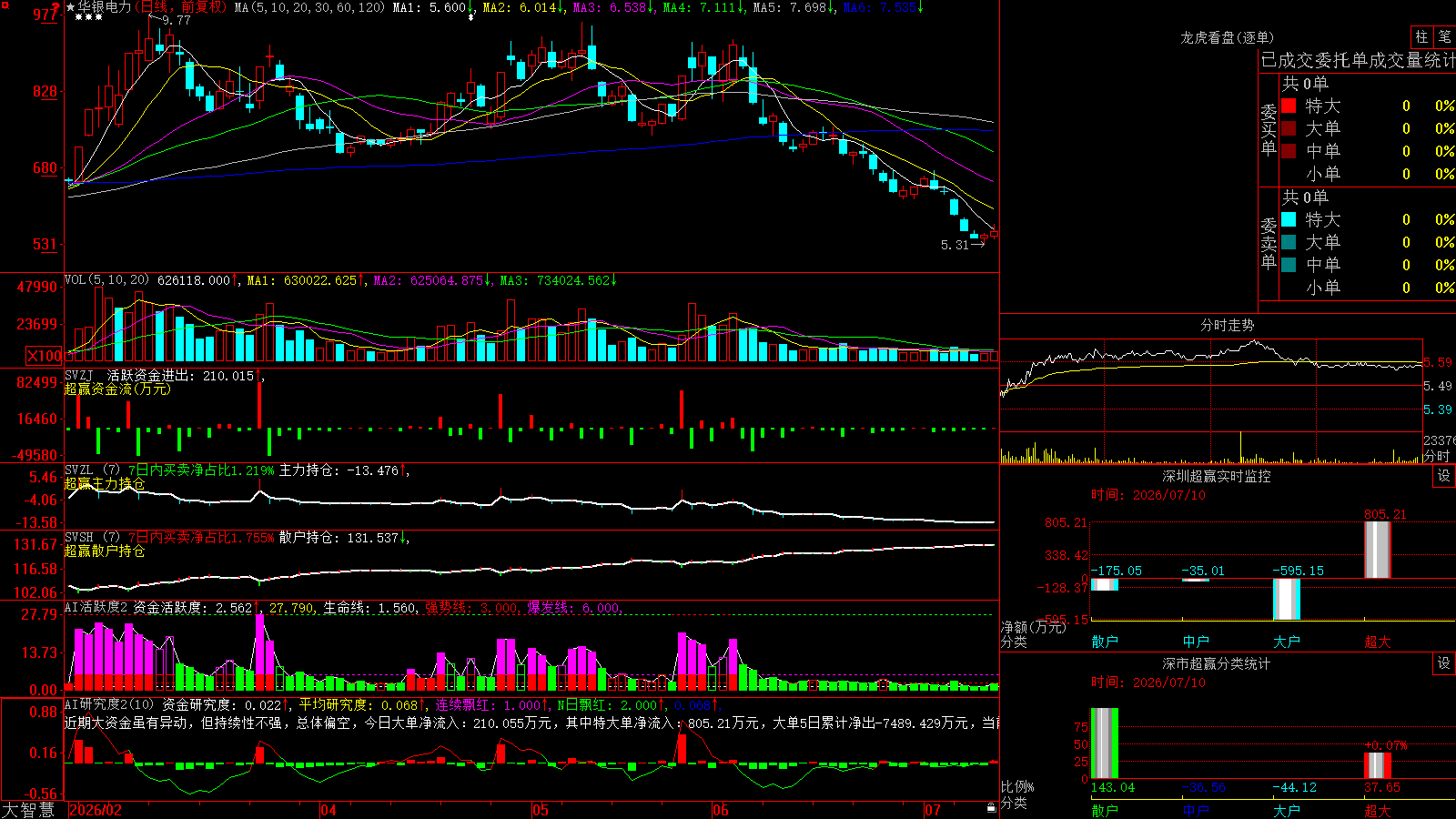Click the 华银电力 stock name

[105, 7]
